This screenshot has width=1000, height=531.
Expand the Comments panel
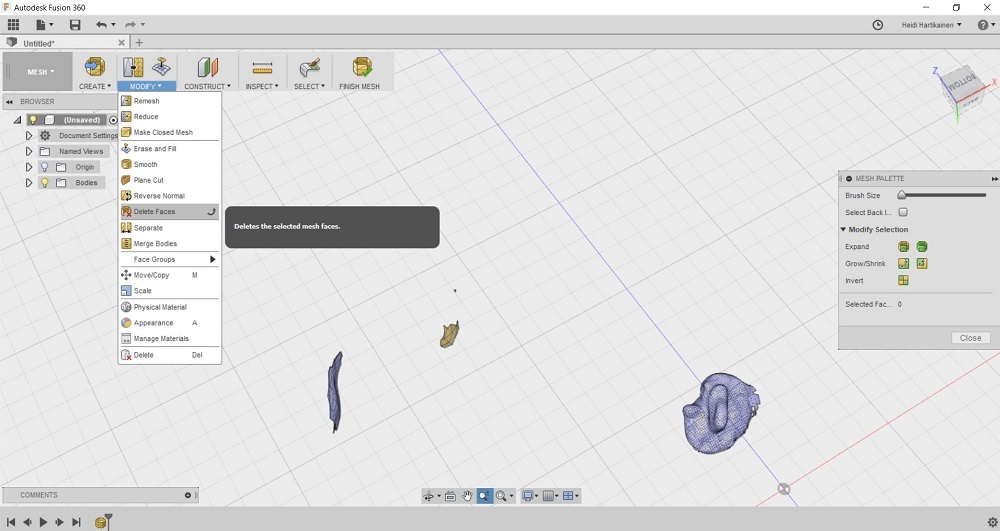pyautogui.click(x=188, y=495)
